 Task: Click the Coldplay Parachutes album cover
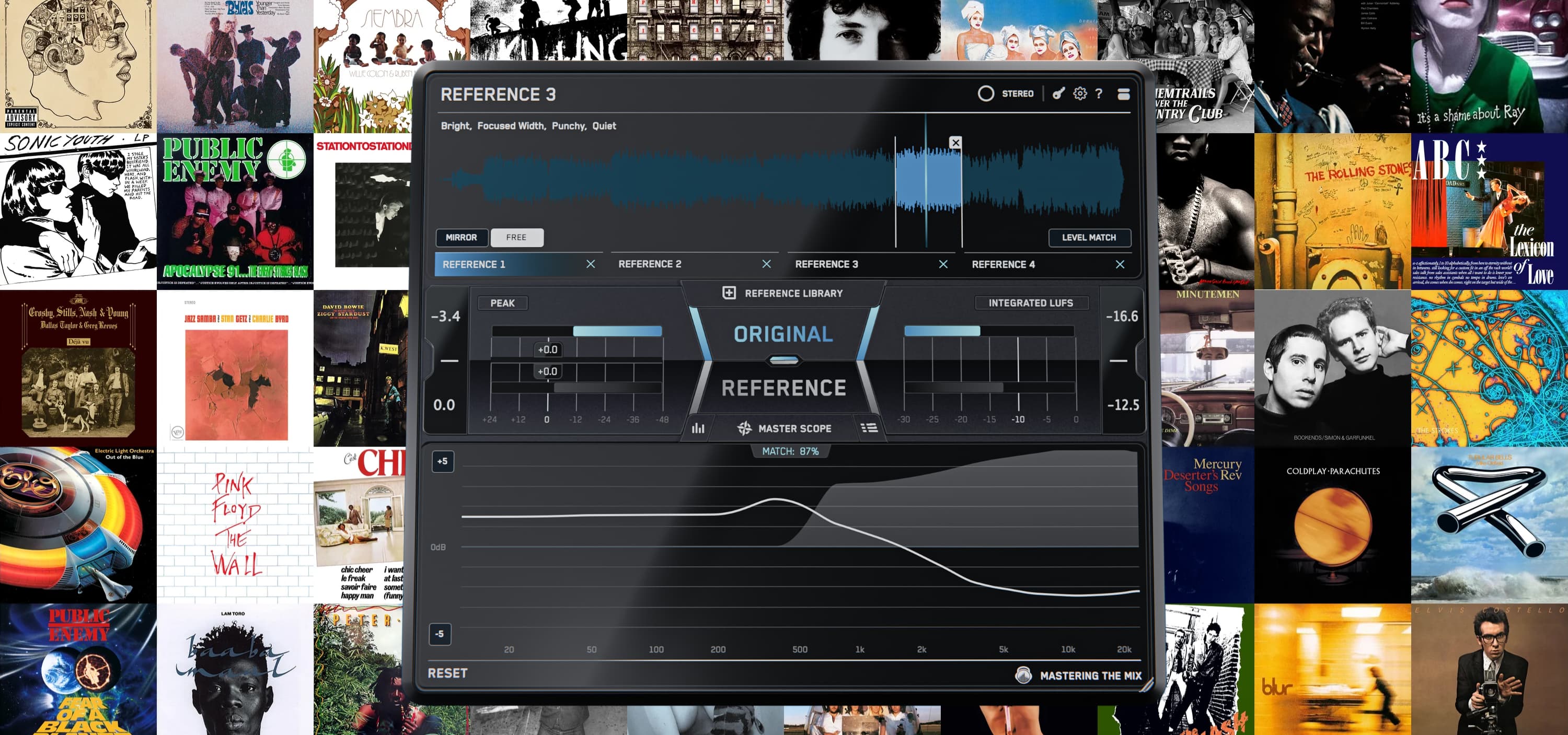pyautogui.click(x=1332, y=525)
